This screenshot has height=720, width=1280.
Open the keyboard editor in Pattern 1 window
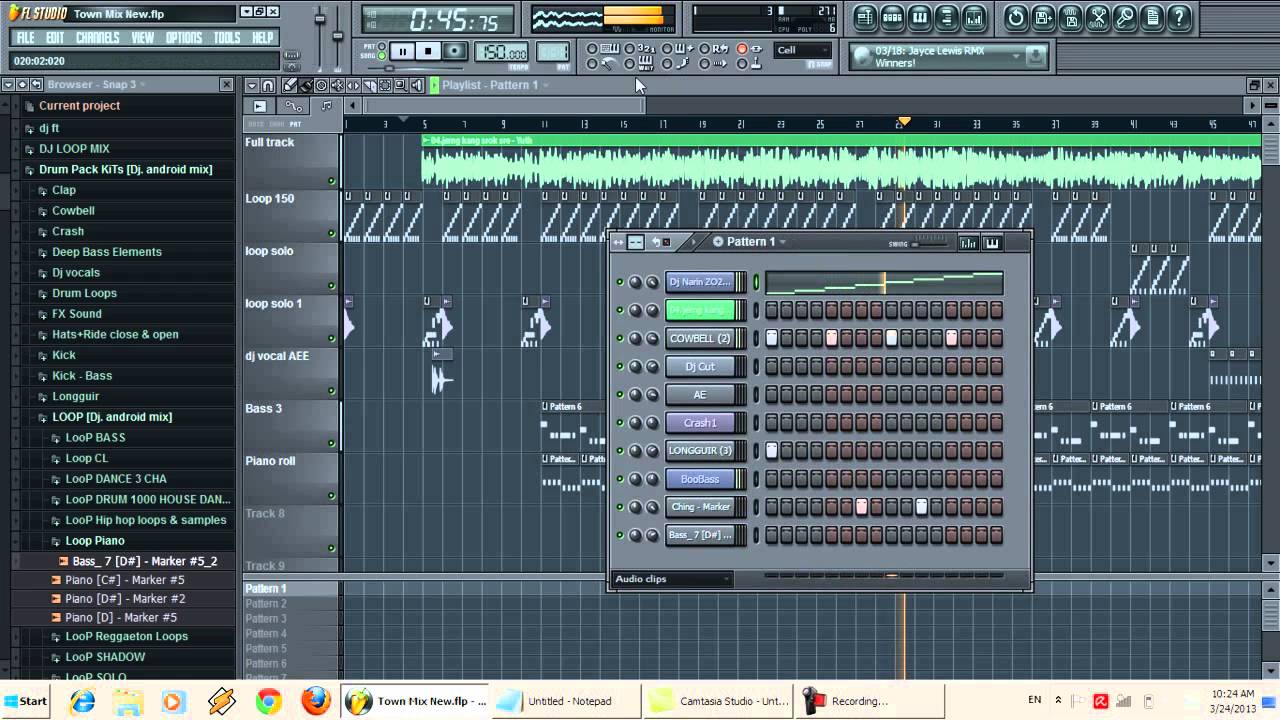[992, 243]
